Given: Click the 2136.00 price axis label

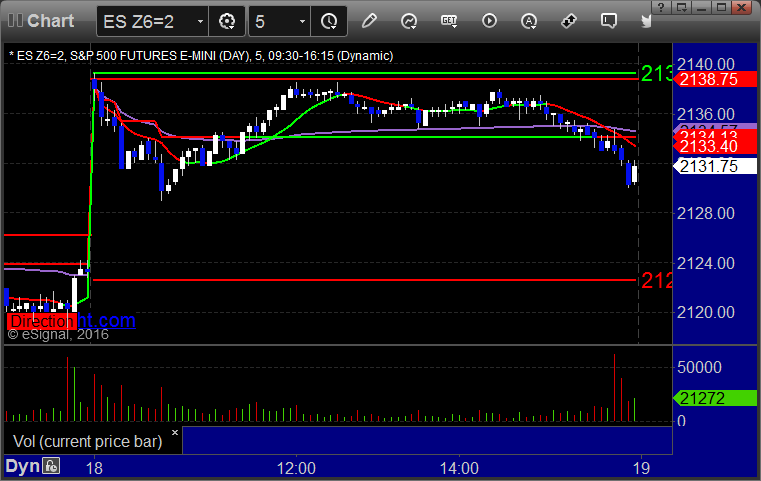Looking at the screenshot, I should click(x=706, y=115).
